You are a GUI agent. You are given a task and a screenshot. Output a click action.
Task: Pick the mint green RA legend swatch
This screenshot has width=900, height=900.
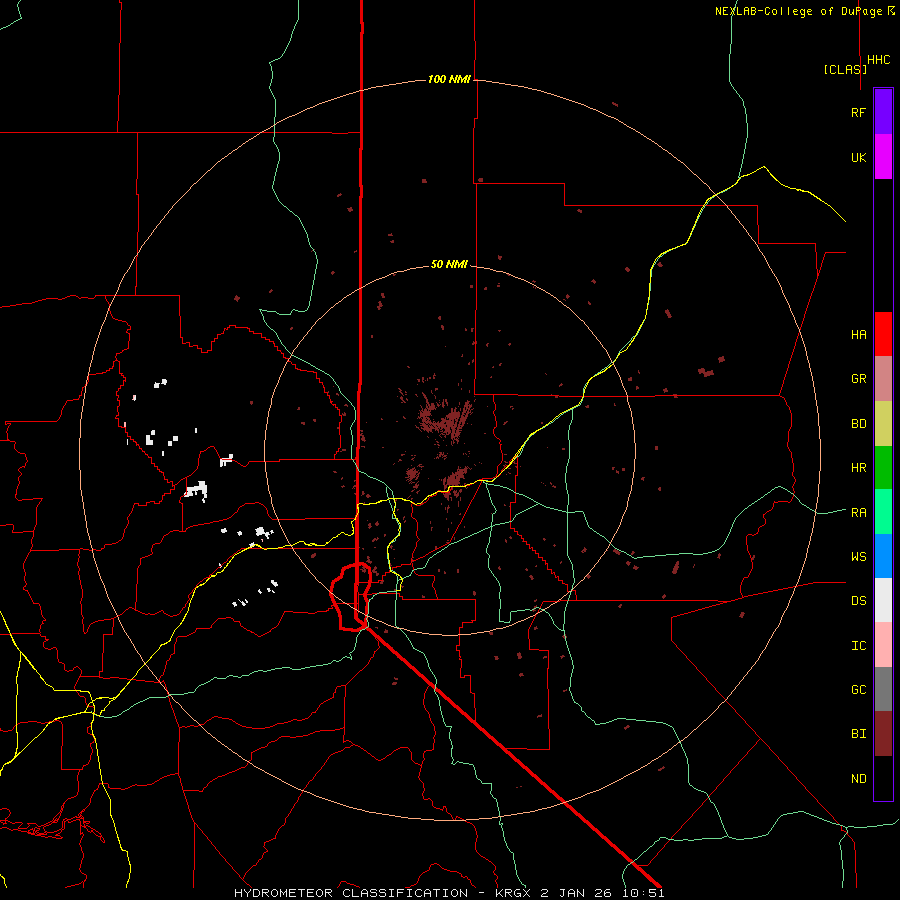coord(883,512)
